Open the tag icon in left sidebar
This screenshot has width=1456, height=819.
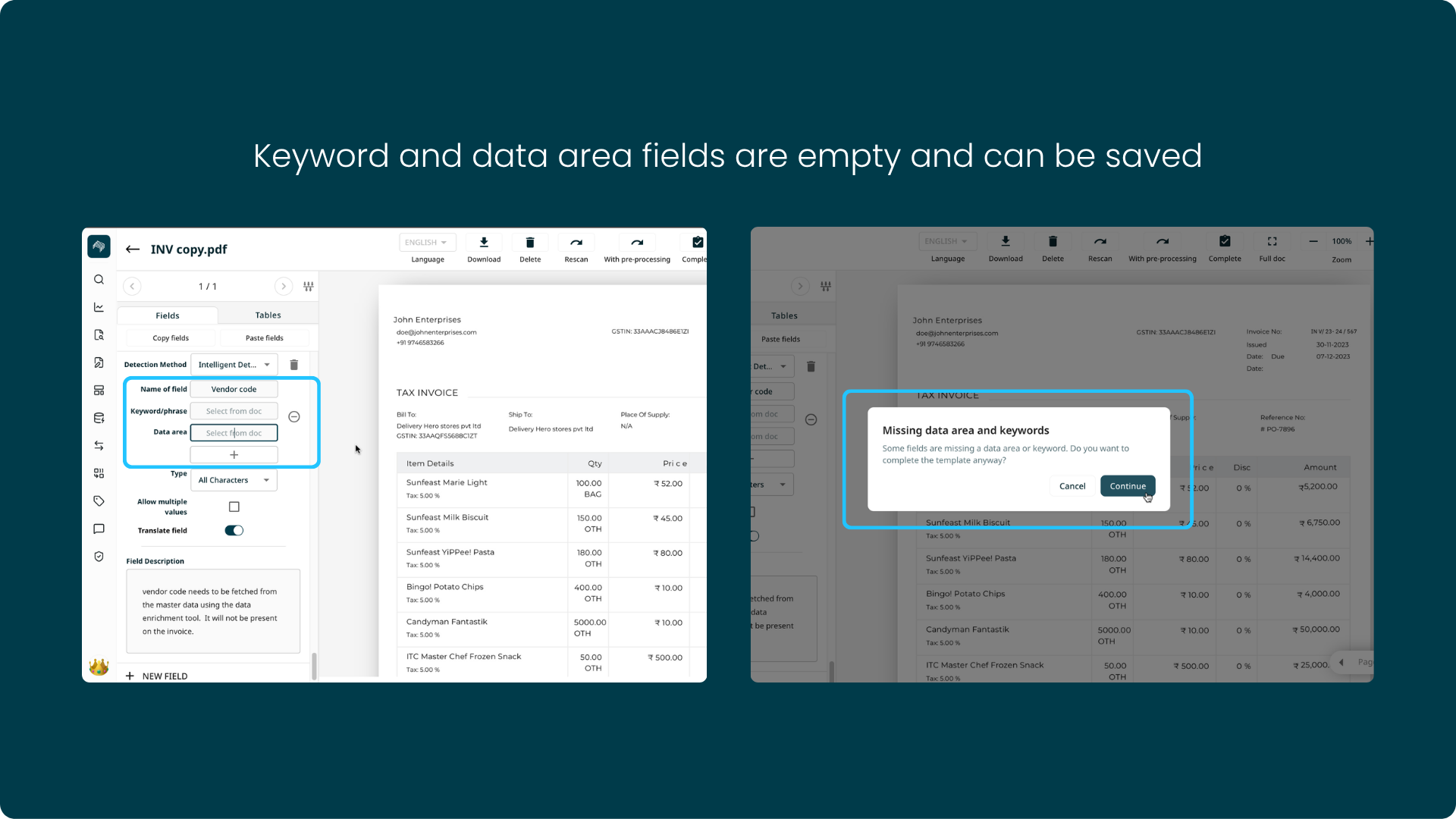[99, 501]
